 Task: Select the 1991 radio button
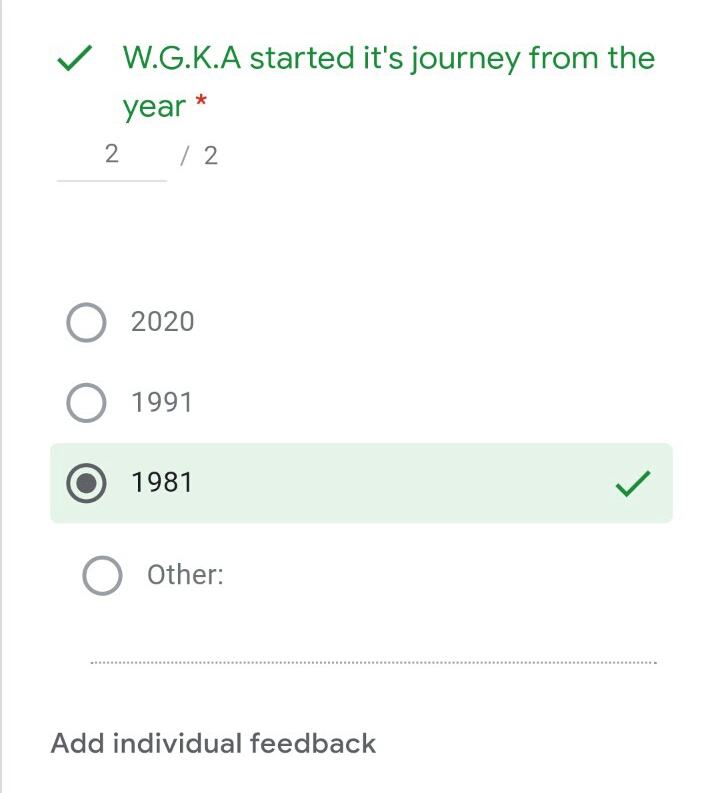[x=86, y=403]
